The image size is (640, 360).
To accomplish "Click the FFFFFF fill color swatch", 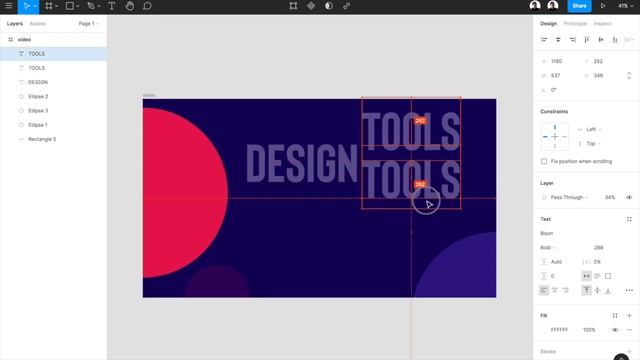I will pyautogui.click(x=544, y=330).
